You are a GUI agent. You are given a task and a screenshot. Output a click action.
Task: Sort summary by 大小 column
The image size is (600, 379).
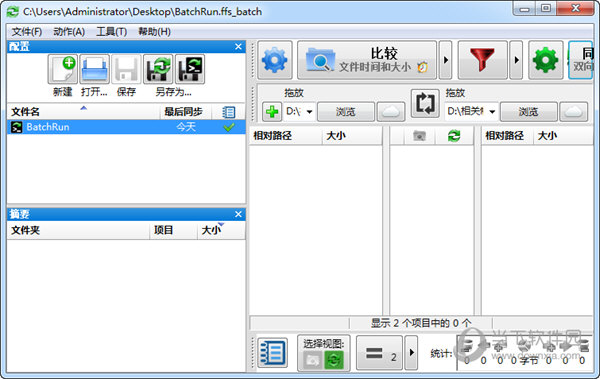221,230
